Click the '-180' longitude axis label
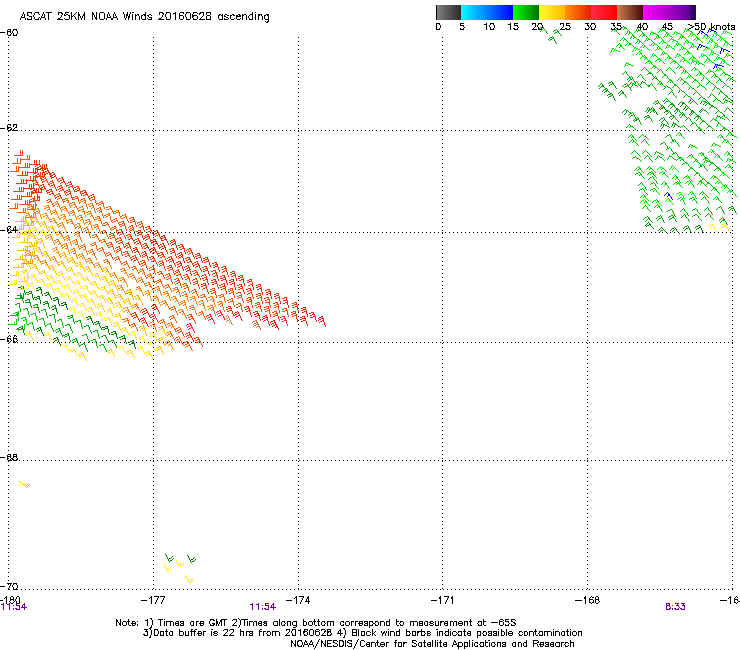Screen dimensions: 740x650 pyautogui.click(x=10, y=599)
